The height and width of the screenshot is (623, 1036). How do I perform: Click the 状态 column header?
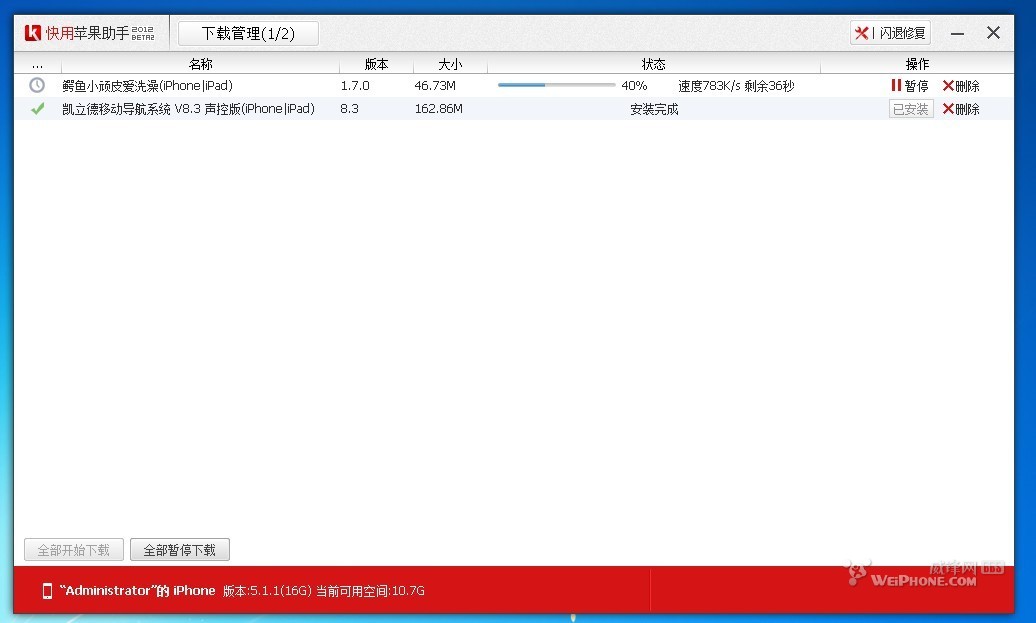[x=653, y=64]
